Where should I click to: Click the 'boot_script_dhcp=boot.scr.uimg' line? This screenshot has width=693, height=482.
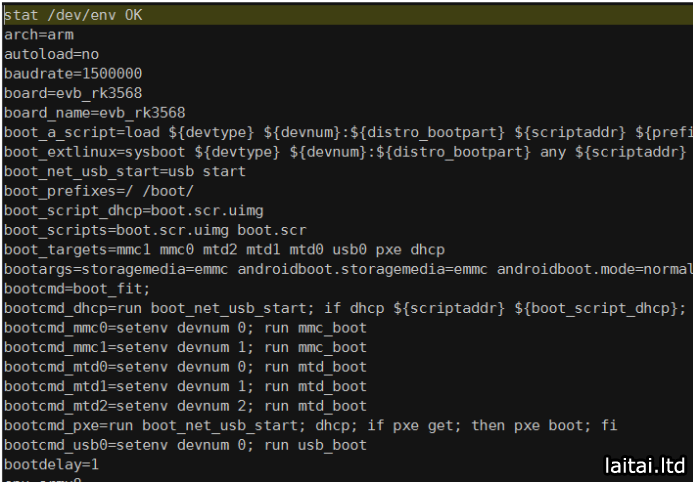pyautogui.click(x=134, y=210)
